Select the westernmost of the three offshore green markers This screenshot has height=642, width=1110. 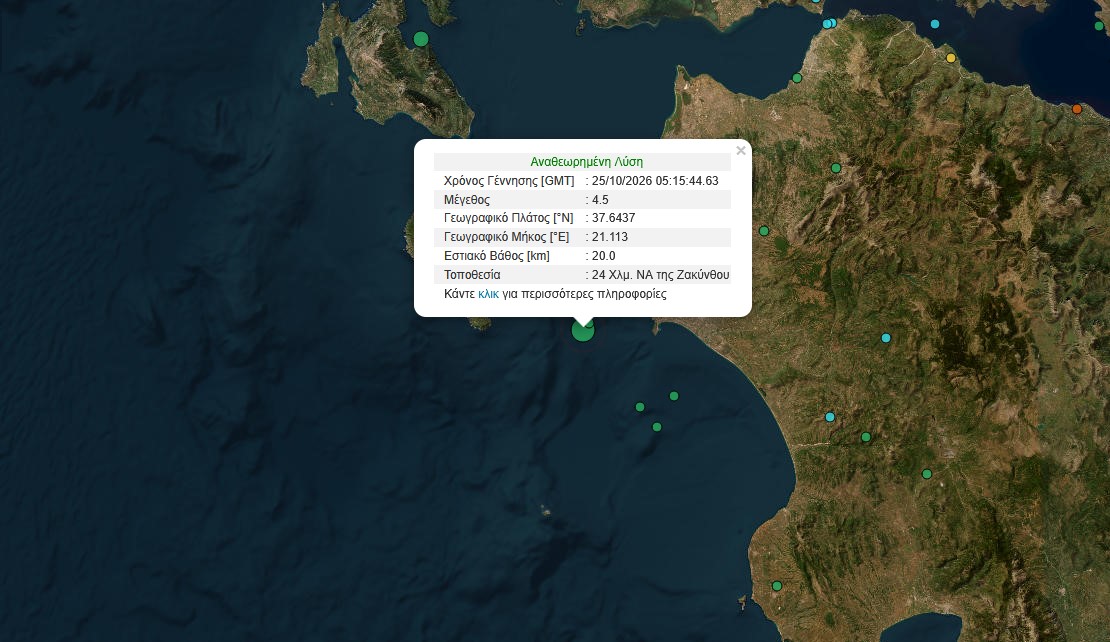[640, 407]
